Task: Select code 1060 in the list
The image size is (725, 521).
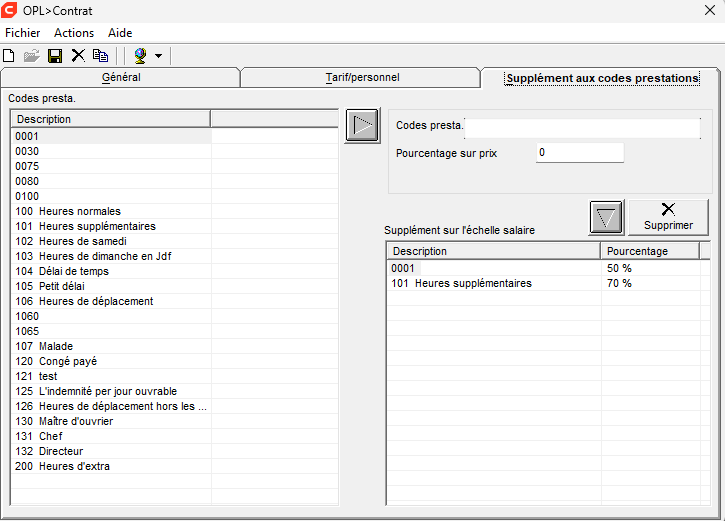Action: 175,316
